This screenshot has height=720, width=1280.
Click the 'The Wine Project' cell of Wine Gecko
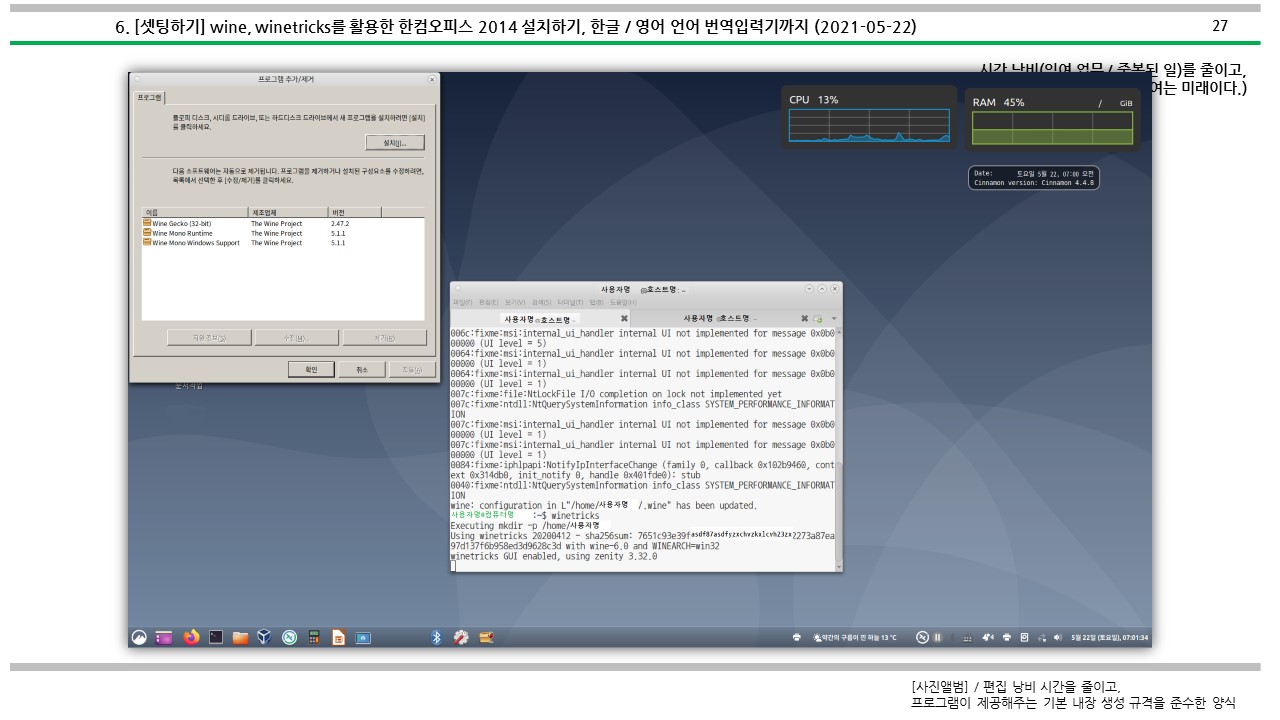tap(276, 223)
